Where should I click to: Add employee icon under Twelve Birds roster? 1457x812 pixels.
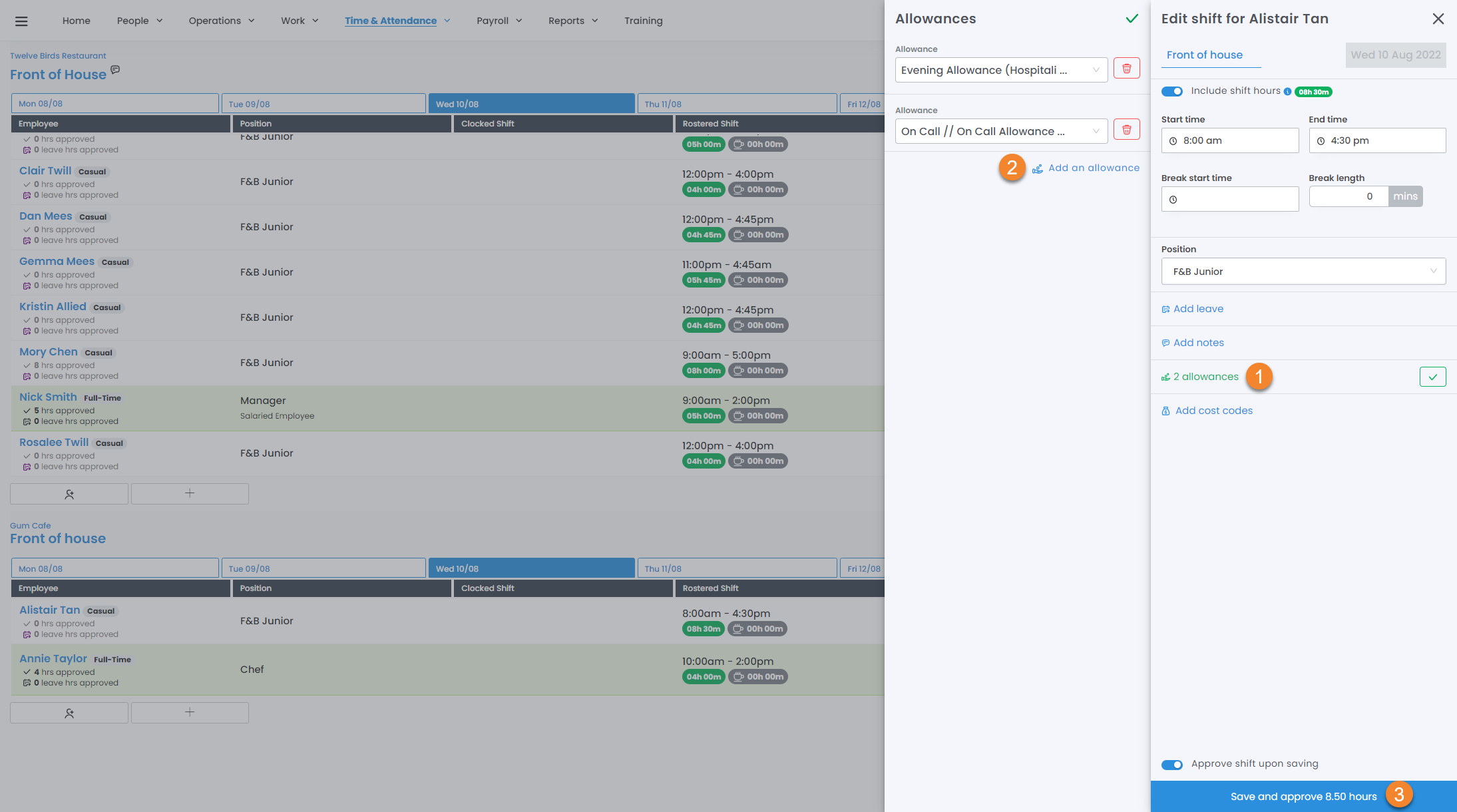click(69, 494)
